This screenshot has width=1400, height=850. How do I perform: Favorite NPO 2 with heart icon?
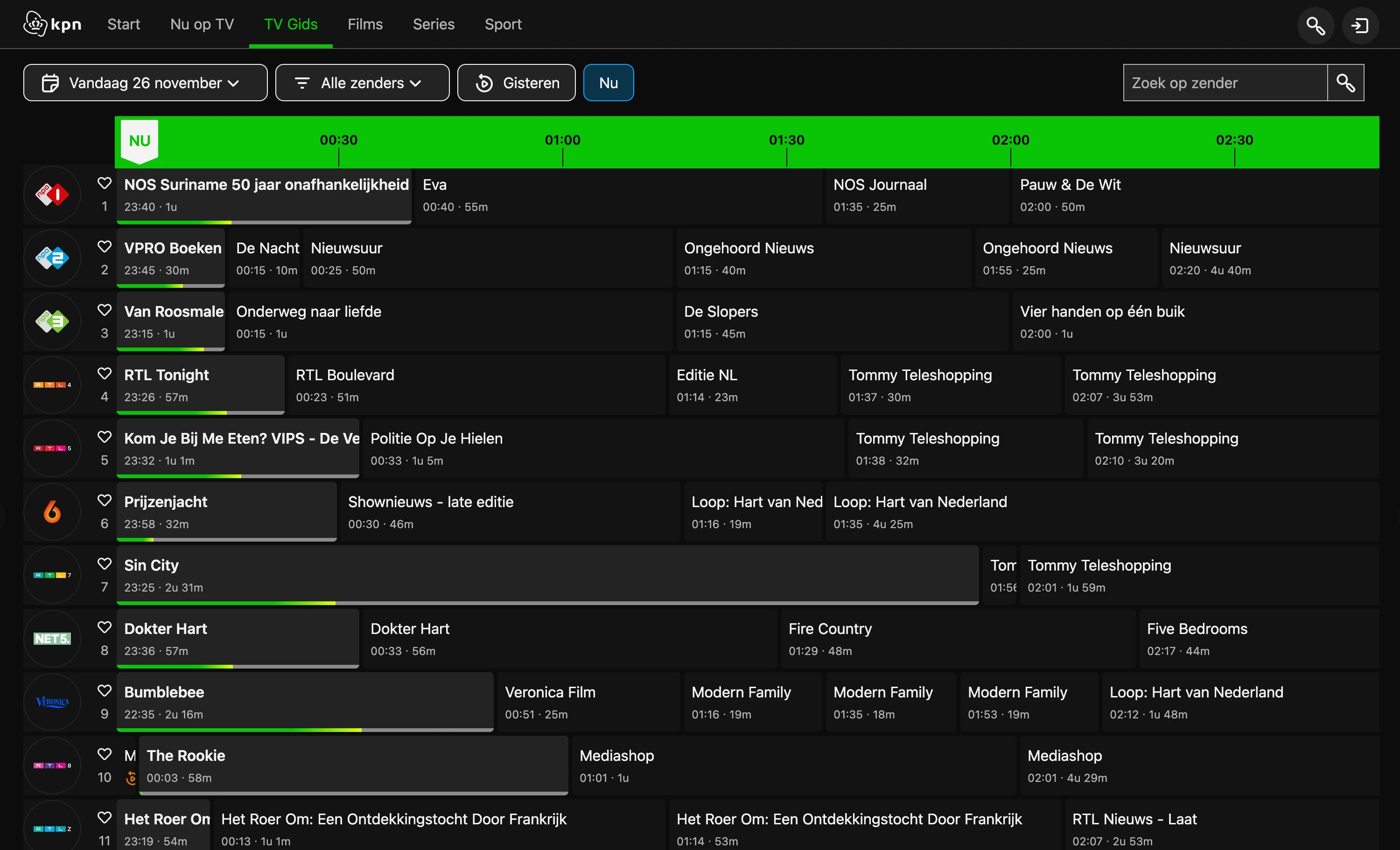105,247
